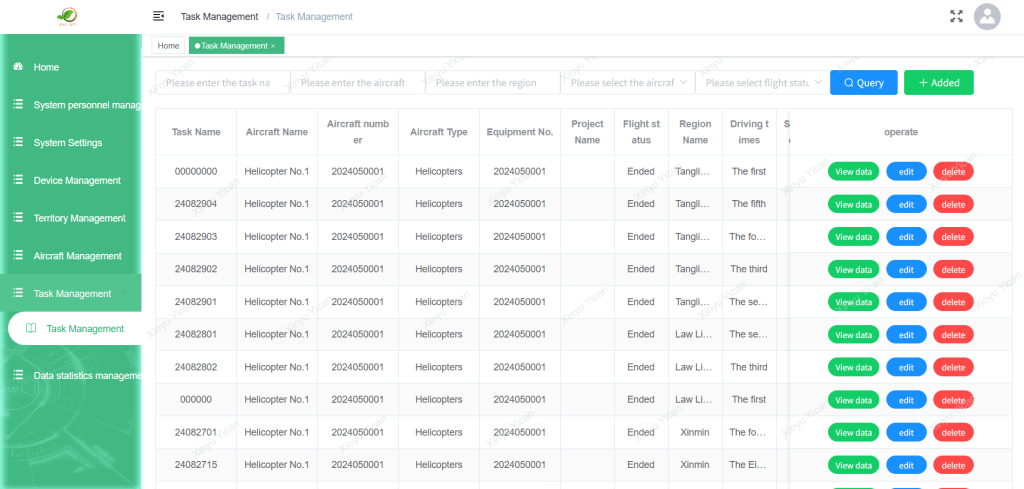Open the aircraft type select dropdown
The height and width of the screenshot is (489, 1024).
[x=627, y=83]
